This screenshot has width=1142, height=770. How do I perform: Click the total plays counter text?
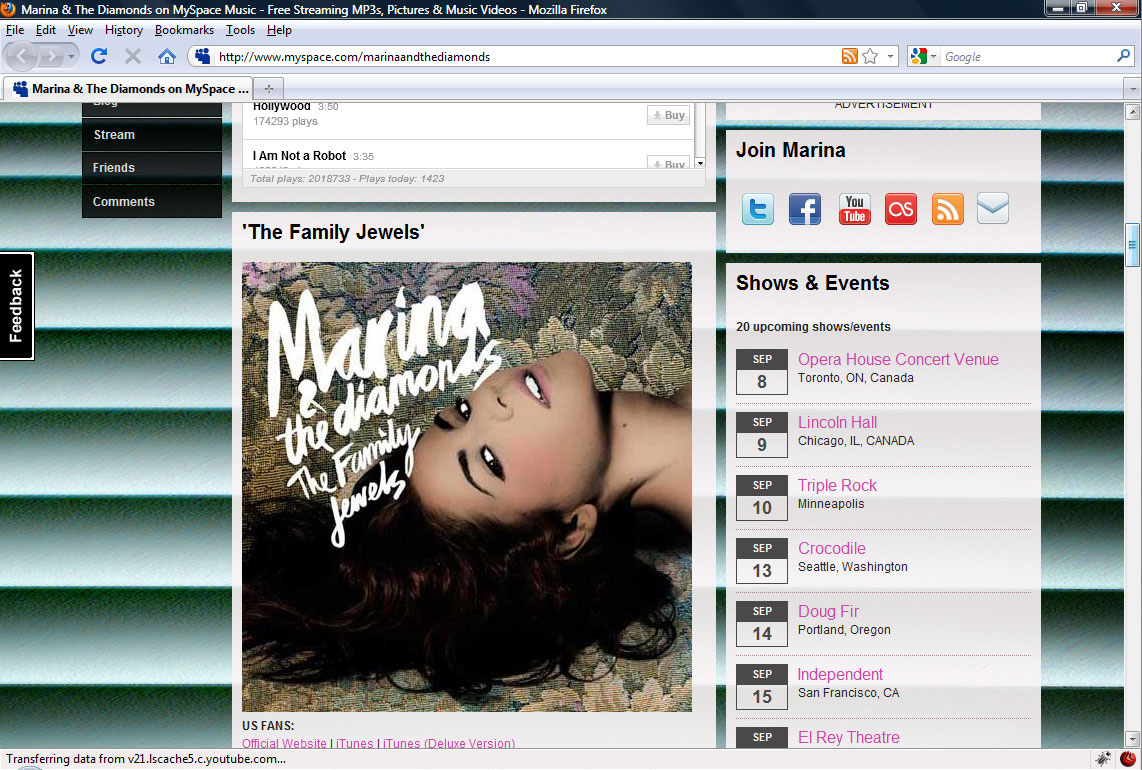pos(347,178)
